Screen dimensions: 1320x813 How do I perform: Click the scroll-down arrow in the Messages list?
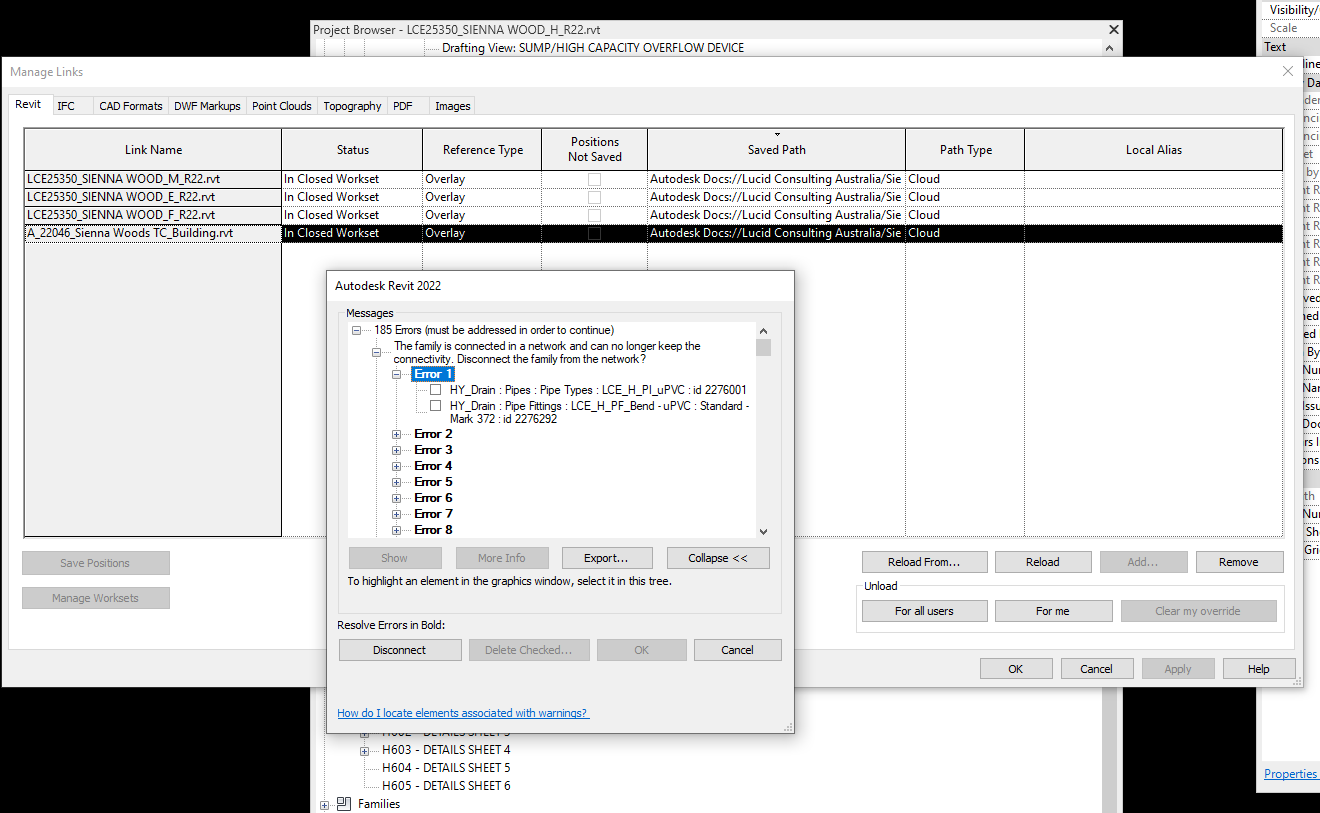click(x=763, y=531)
